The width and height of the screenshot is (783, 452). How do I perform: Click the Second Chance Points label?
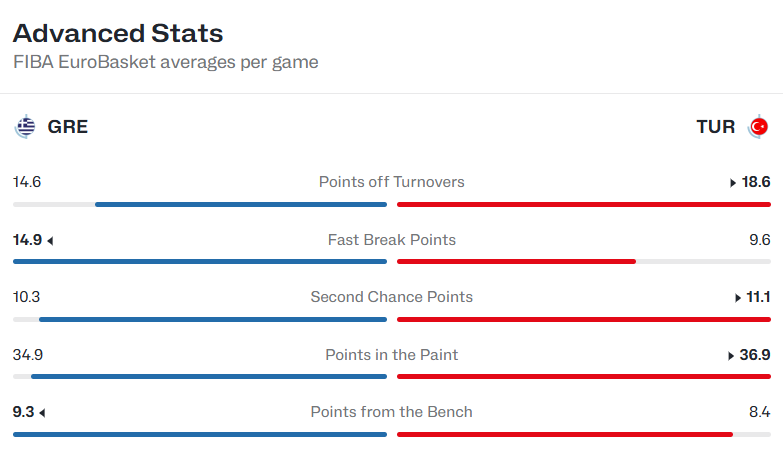click(x=392, y=297)
